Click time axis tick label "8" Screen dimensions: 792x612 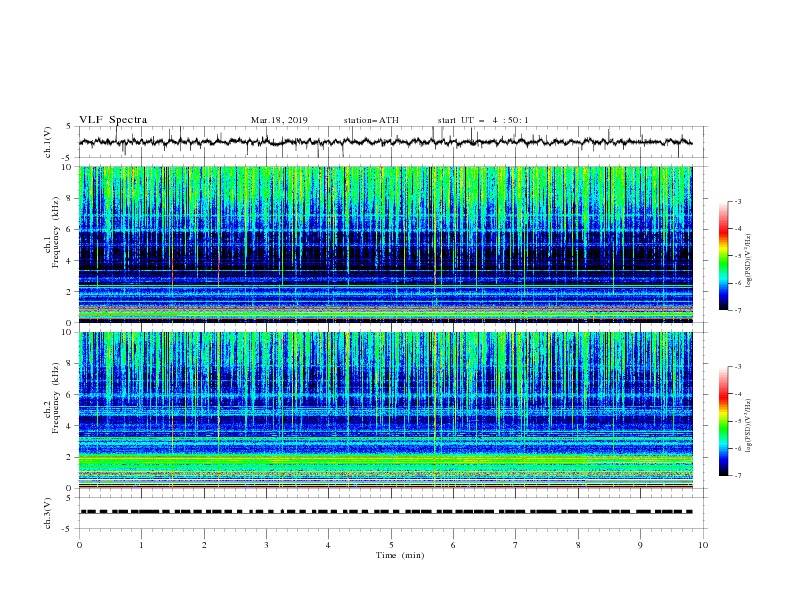[x=578, y=545]
